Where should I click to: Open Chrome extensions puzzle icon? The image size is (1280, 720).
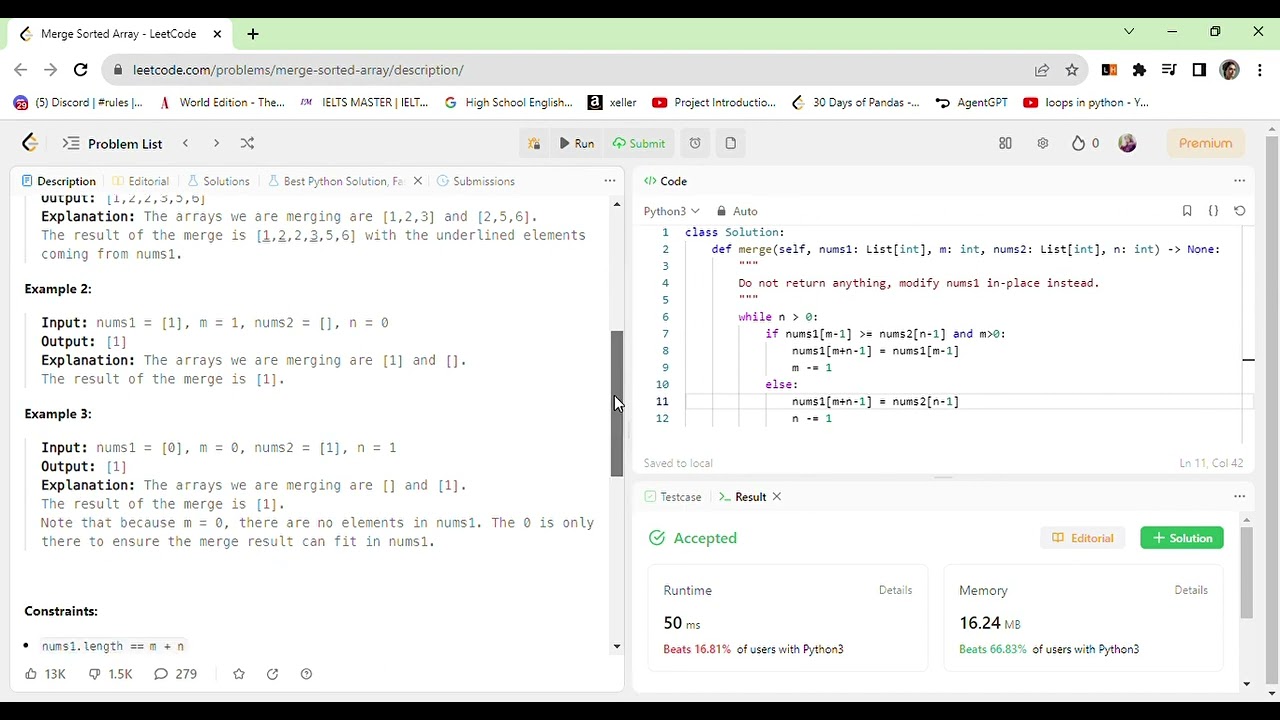1139,70
